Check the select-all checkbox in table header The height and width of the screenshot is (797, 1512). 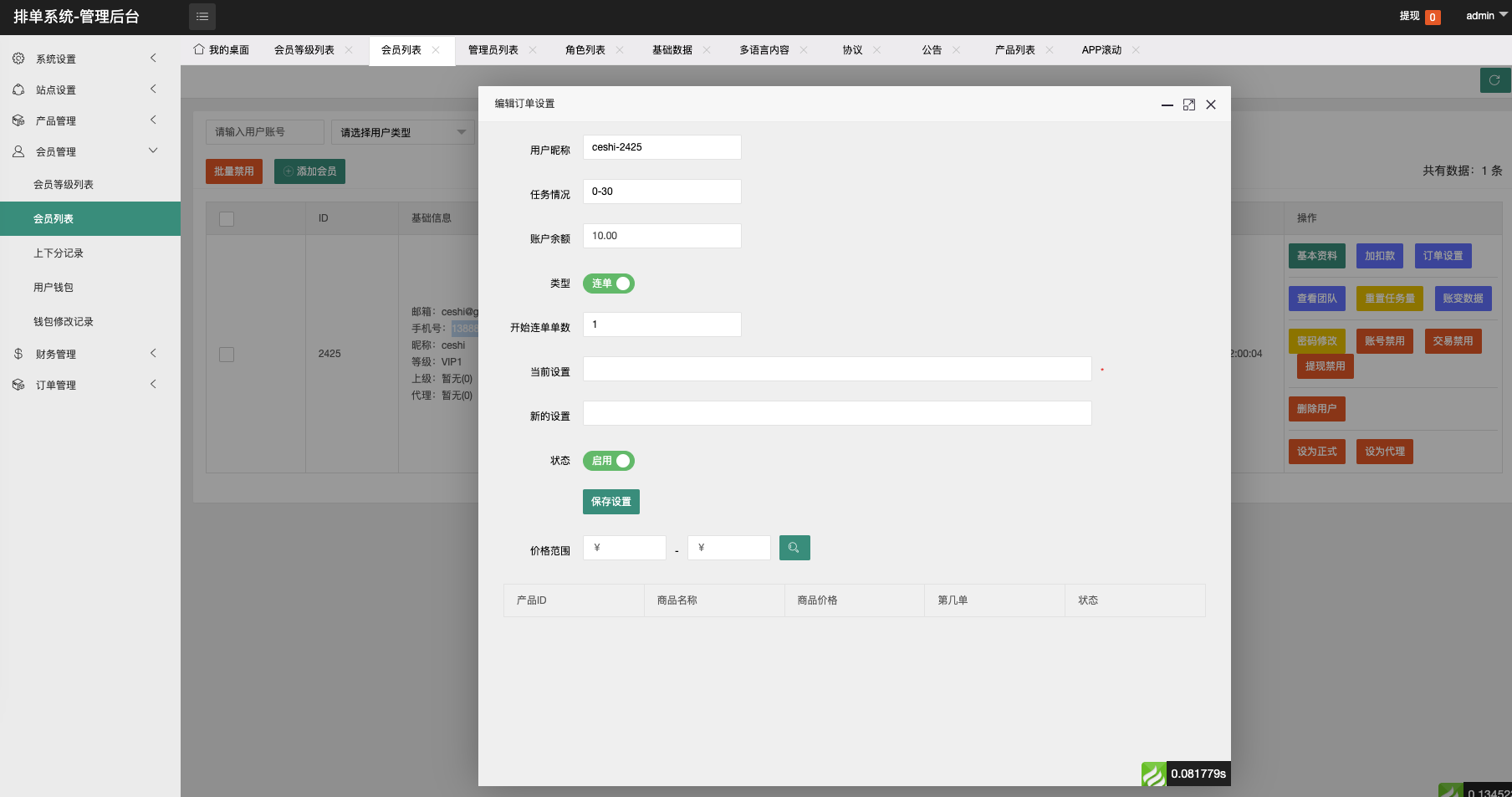pos(226,218)
